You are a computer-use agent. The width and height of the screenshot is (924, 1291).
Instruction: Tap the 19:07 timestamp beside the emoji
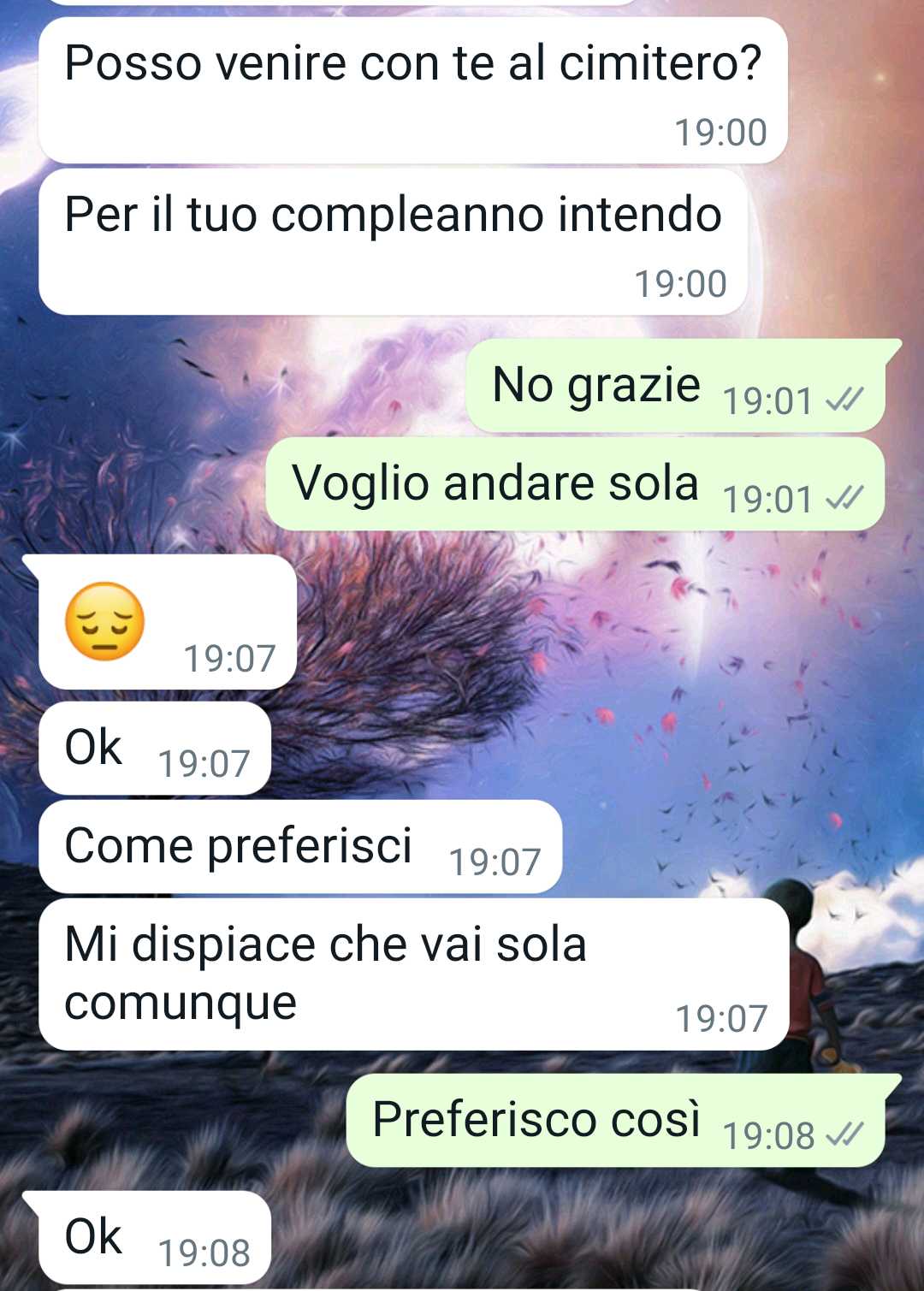point(230,659)
